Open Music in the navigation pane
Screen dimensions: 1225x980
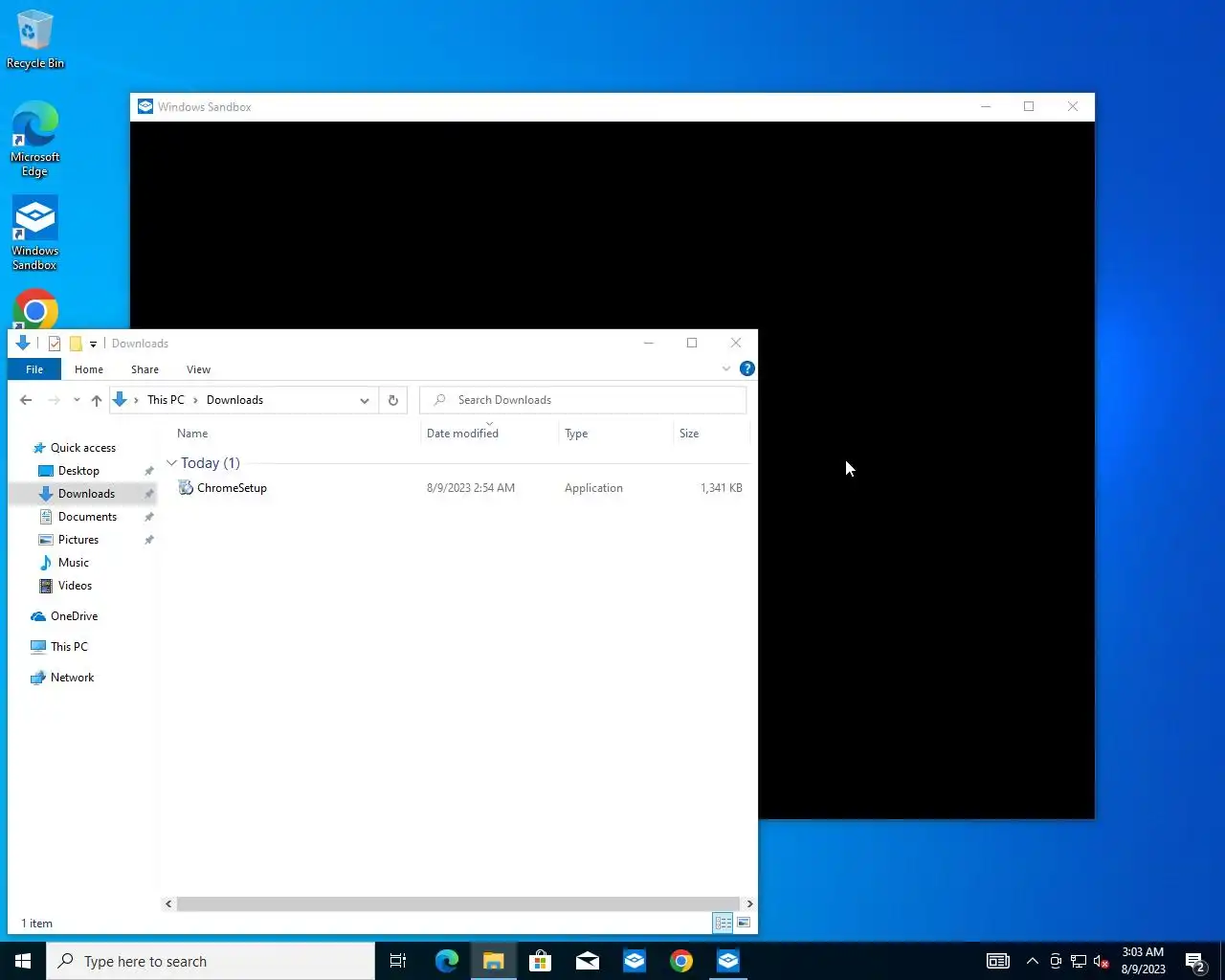click(74, 563)
